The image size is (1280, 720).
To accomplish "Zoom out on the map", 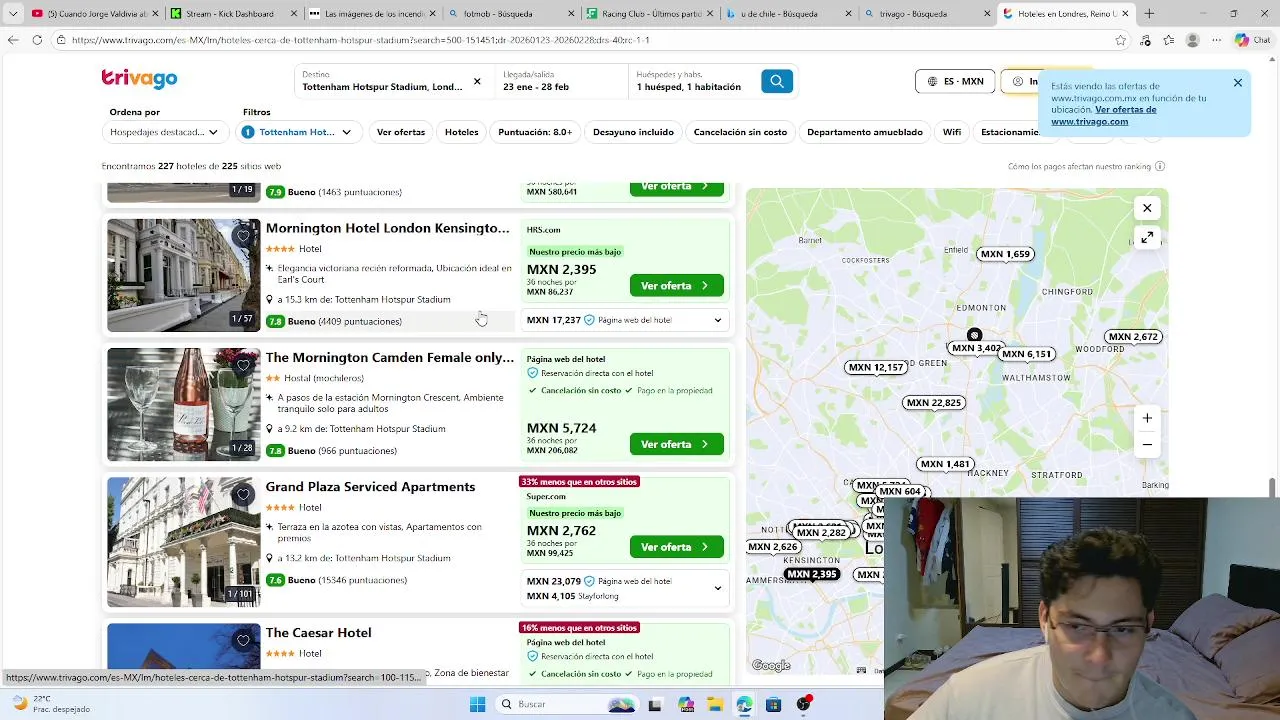I will click(x=1147, y=444).
